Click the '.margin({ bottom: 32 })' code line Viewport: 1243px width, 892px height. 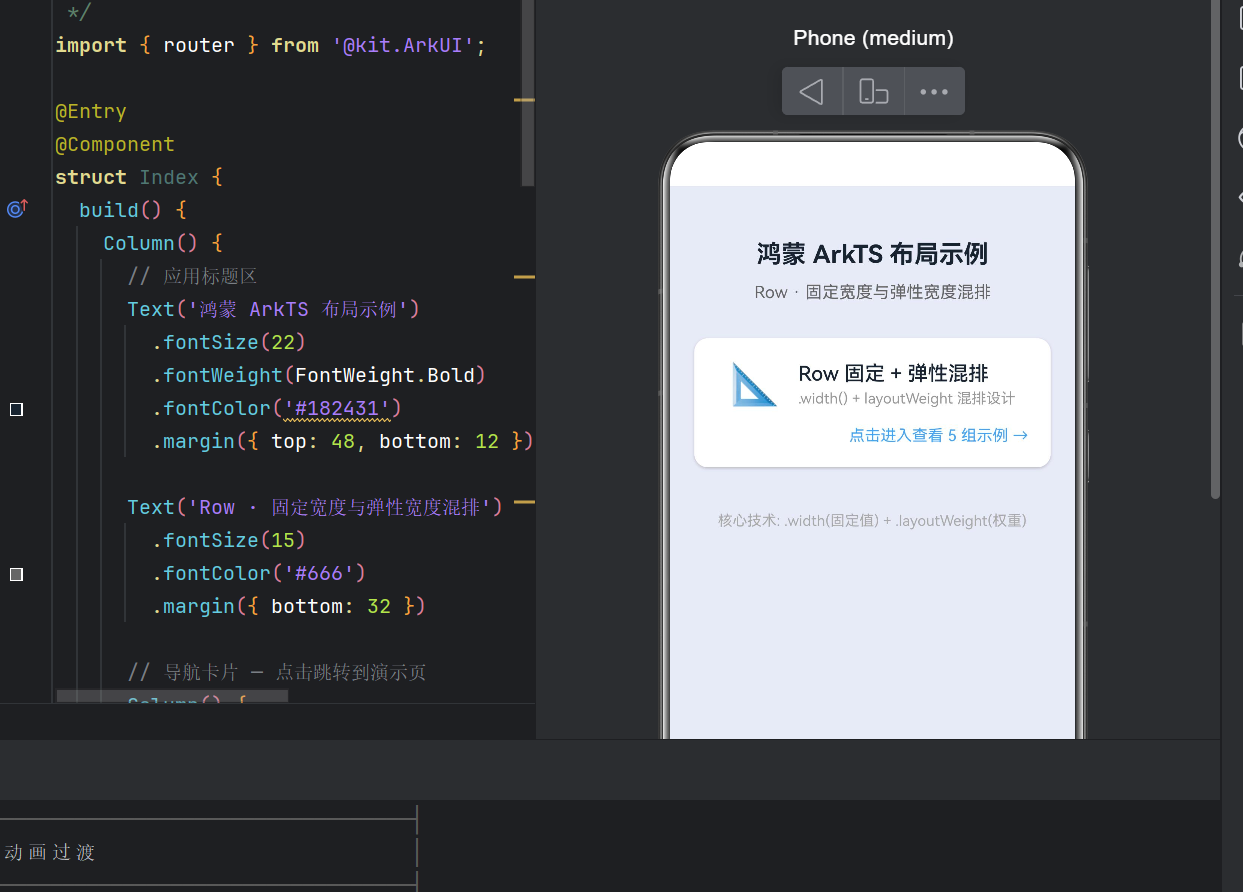[289, 606]
